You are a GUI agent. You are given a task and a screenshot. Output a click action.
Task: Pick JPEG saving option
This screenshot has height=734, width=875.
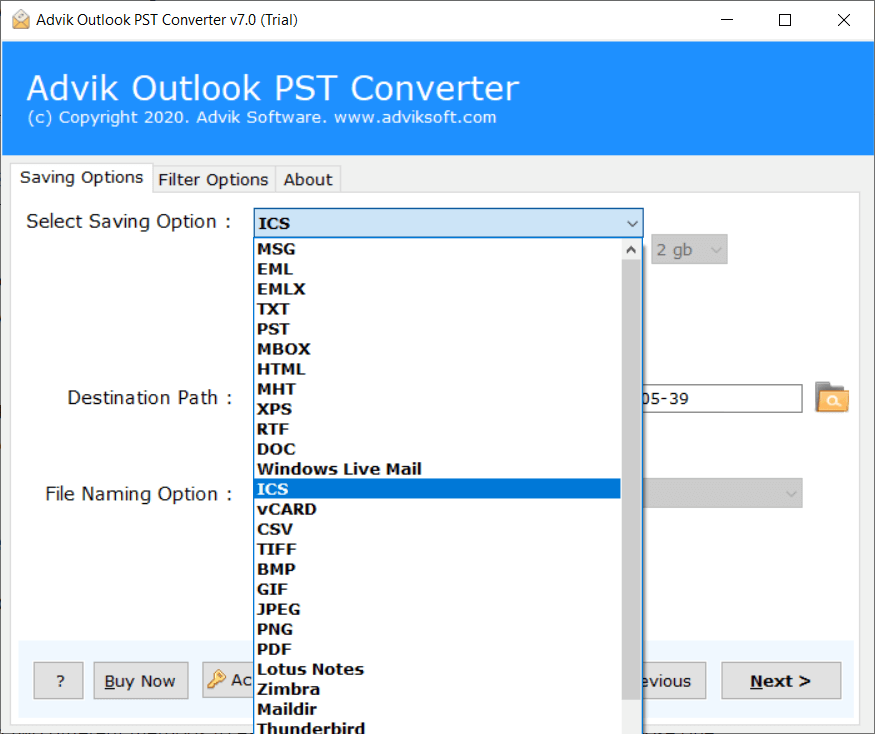(x=438, y=610)
